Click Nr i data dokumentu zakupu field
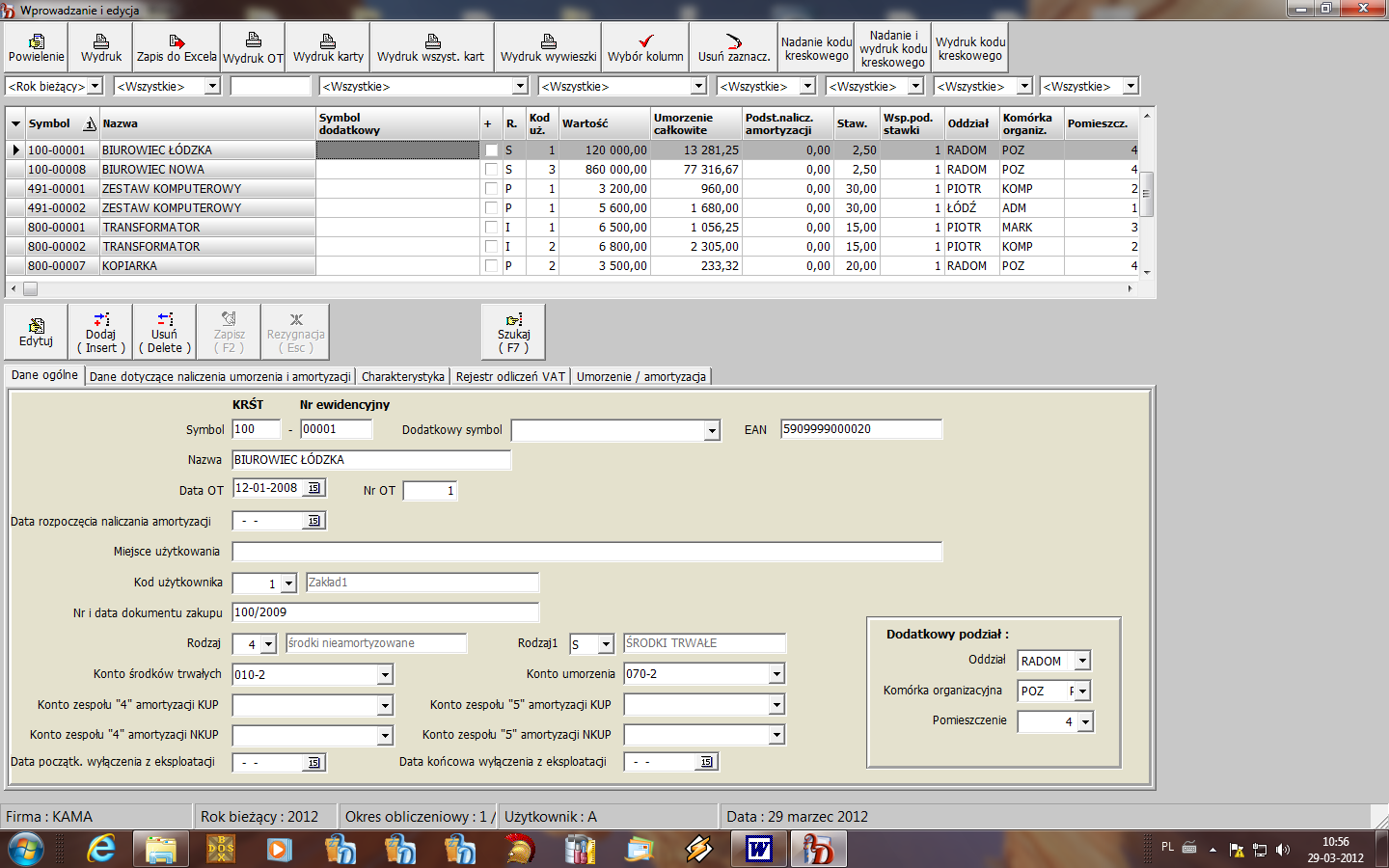This screenshot has width=1389, height=868. coord(386,612)
